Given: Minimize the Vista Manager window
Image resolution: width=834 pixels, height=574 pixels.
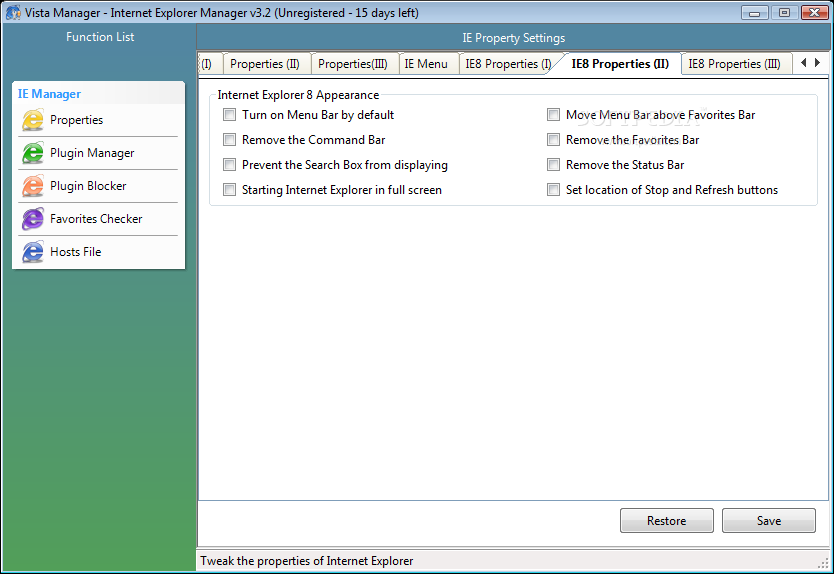Looking at the screenshot, I should point(755,12).
